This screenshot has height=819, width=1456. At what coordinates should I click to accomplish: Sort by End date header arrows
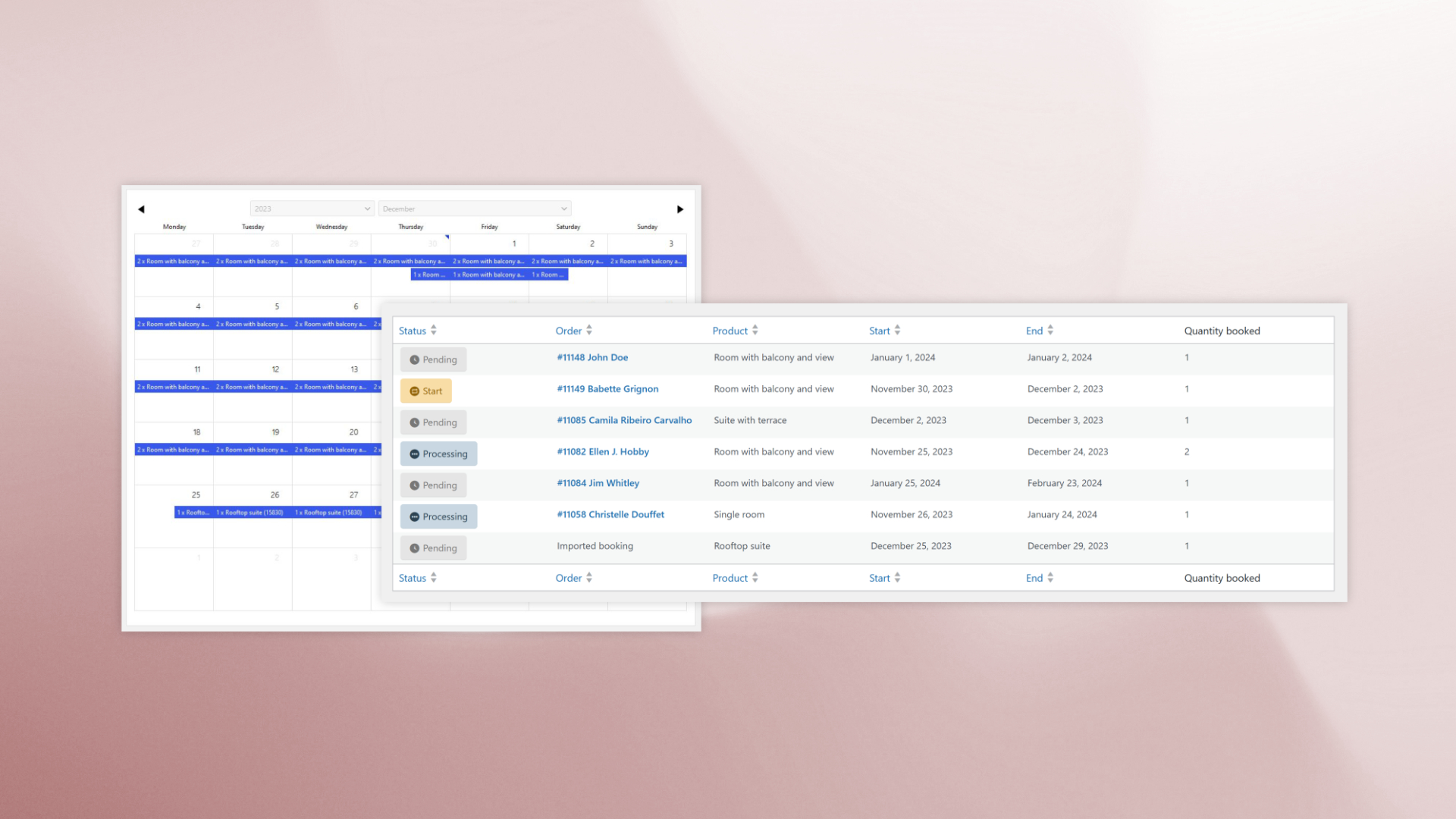click(1050, 331)
